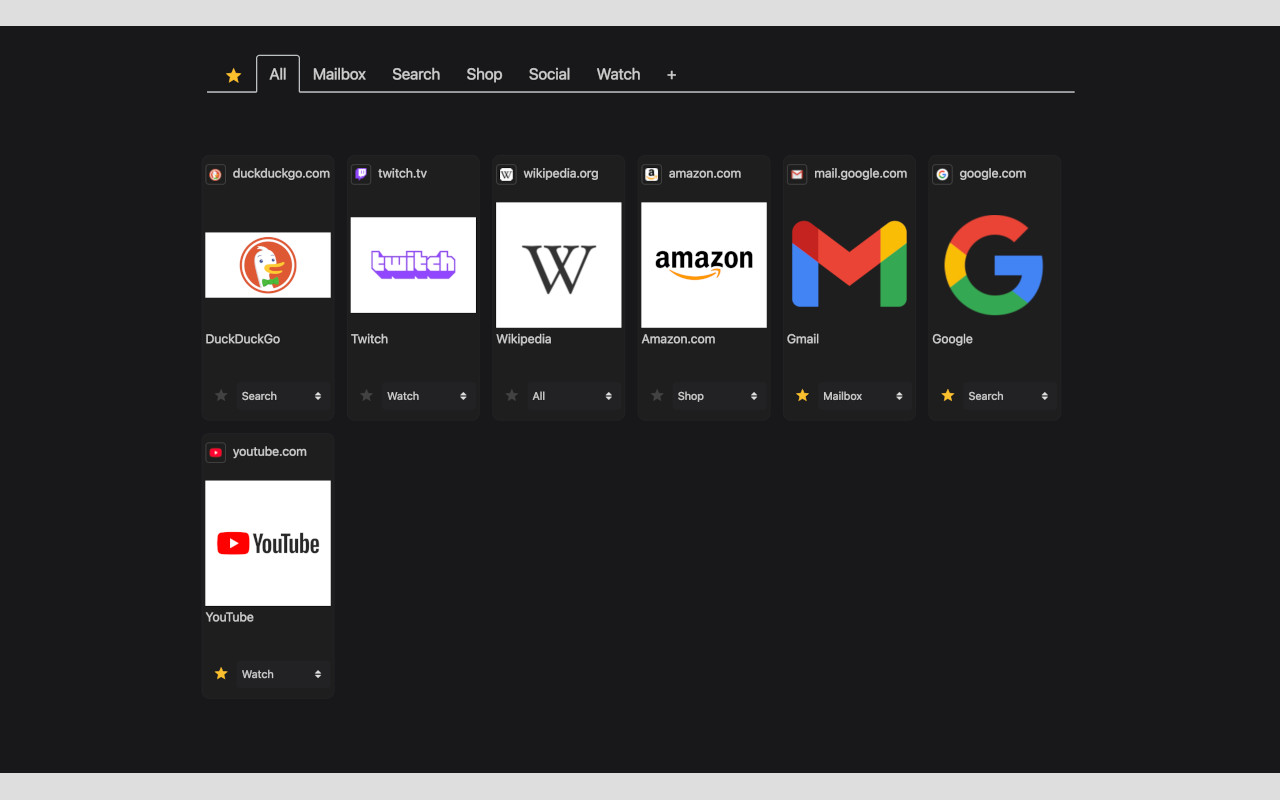
Task: Click the Amazon.com title text
Action: click(x=678, y=339)
